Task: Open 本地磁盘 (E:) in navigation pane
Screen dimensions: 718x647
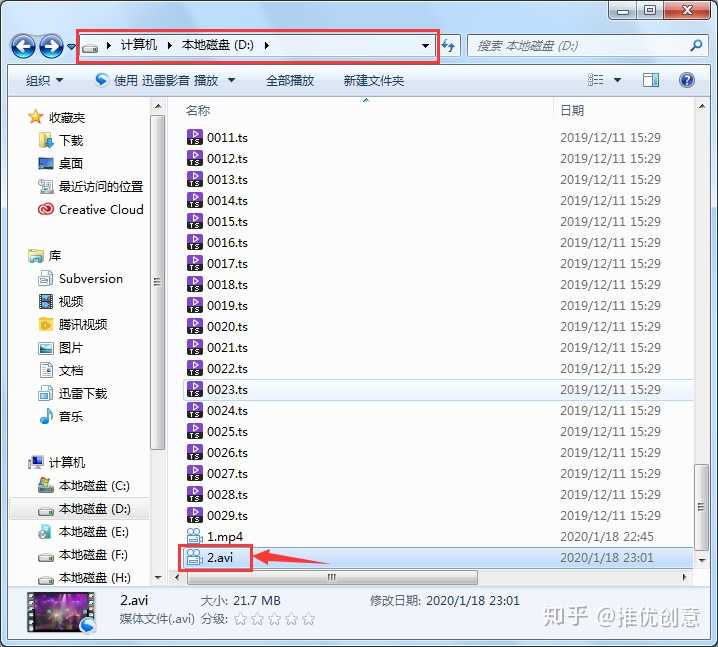Action: (x=94, y=532)
